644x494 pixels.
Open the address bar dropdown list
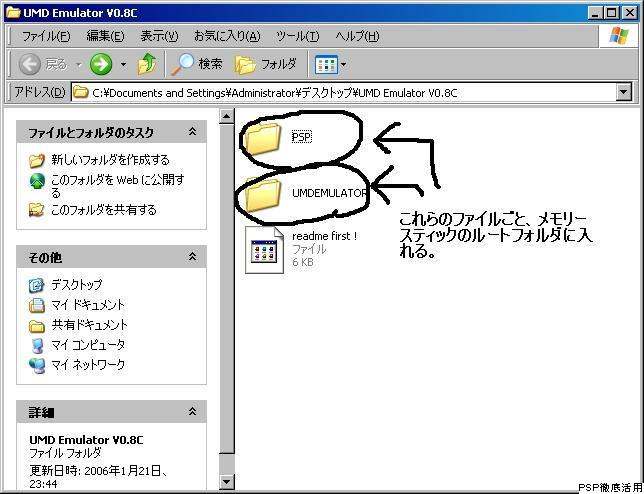tap(623, 92)
